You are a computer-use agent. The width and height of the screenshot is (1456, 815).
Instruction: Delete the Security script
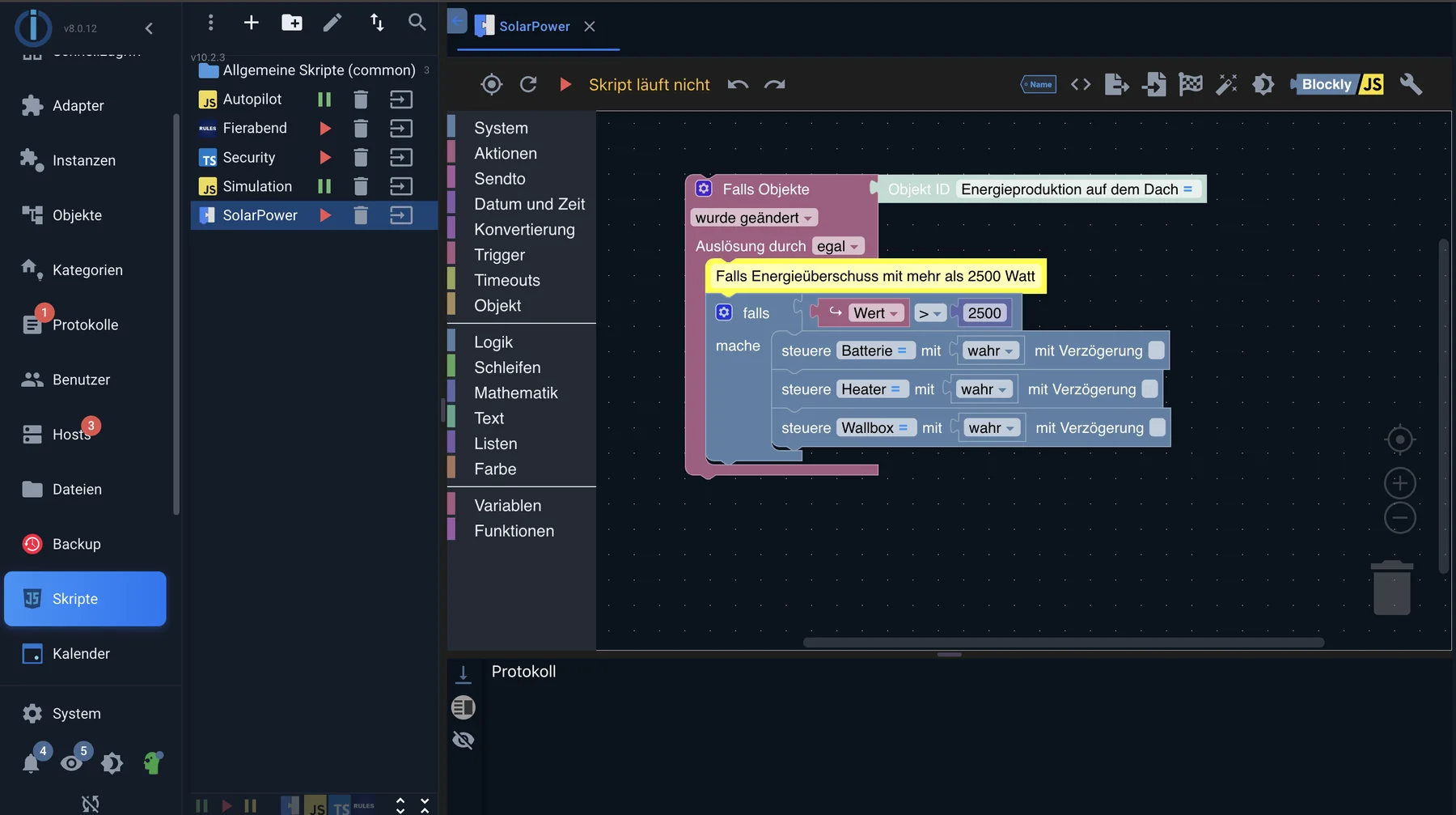(361, 158)
